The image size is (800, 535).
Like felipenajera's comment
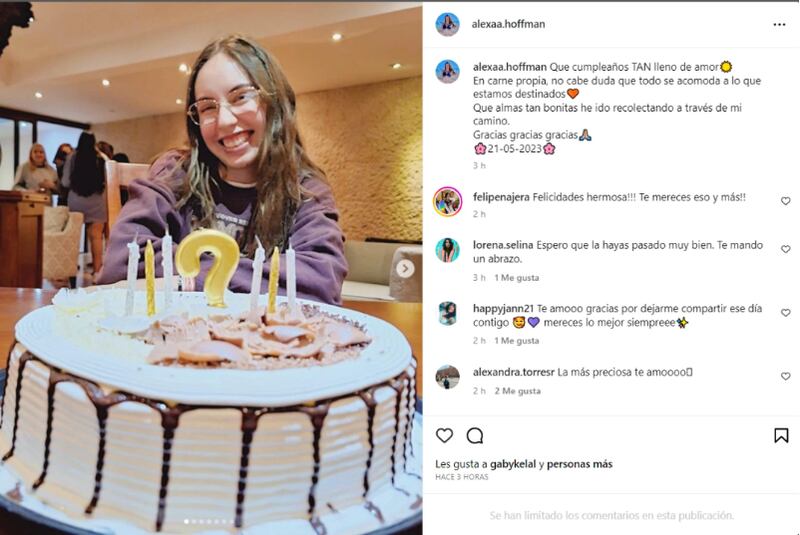pos(785,201)
